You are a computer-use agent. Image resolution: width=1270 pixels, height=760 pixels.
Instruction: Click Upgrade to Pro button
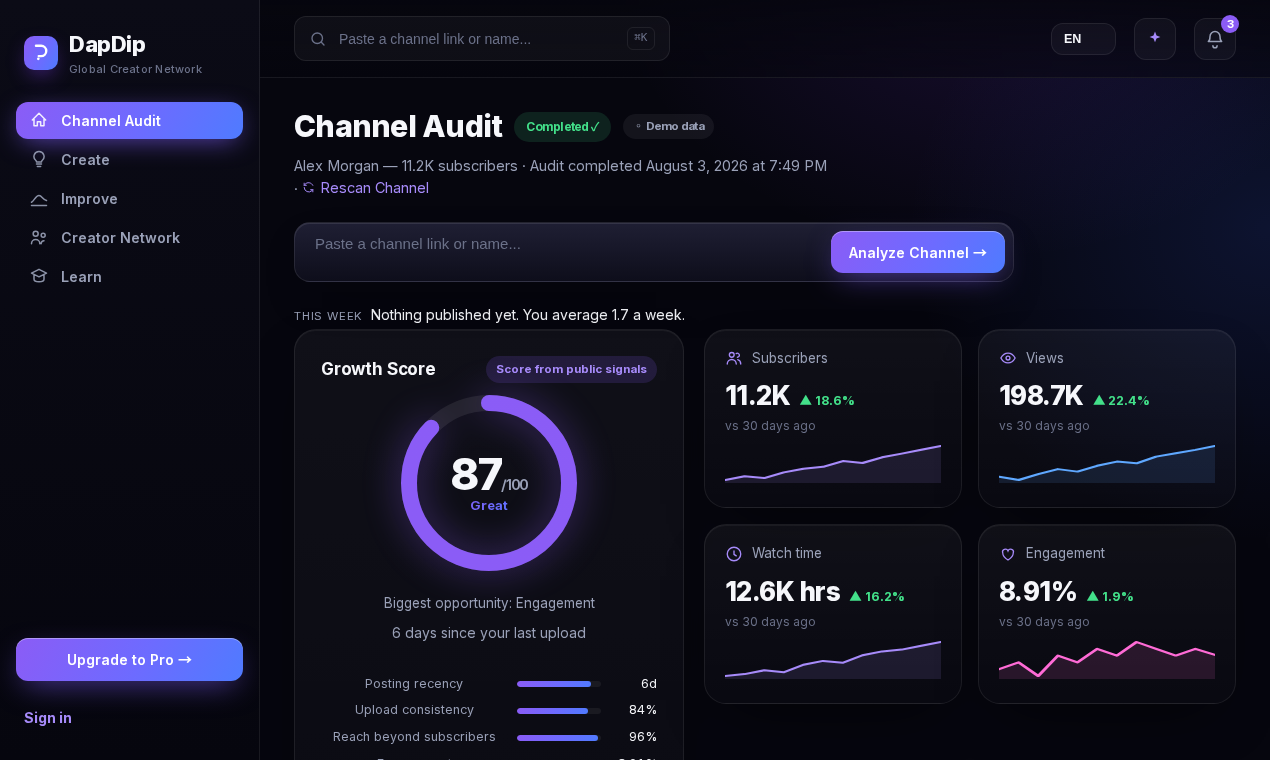[x=129, y=660]
